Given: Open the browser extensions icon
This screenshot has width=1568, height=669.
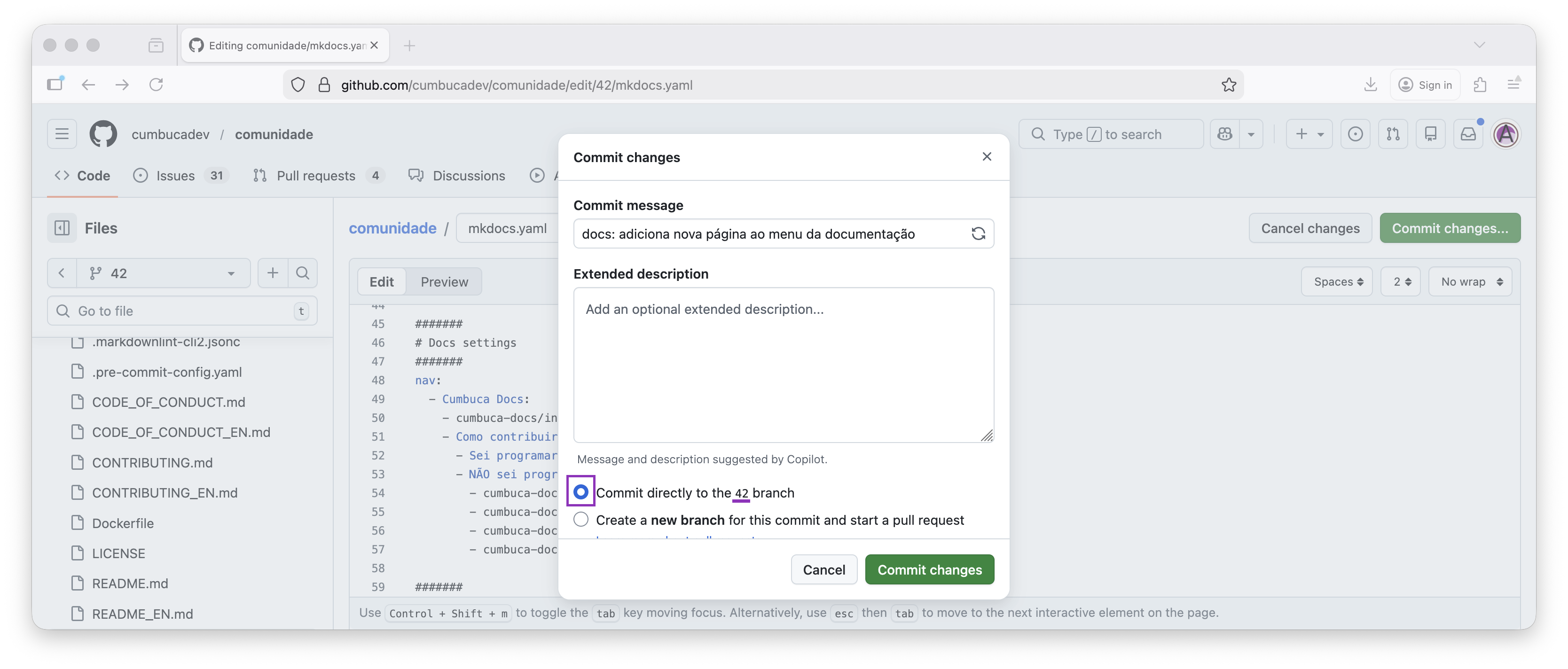Looking at the screenshot, I should click(1480, 85).
